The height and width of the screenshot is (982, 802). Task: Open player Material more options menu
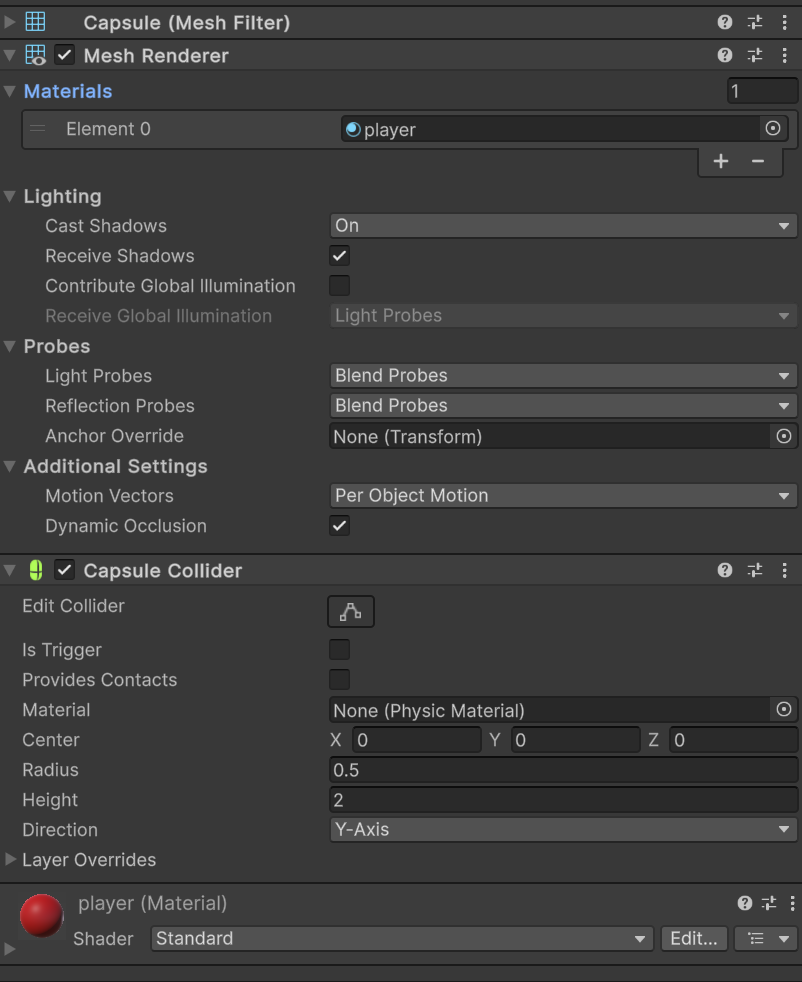click(793, 902)
